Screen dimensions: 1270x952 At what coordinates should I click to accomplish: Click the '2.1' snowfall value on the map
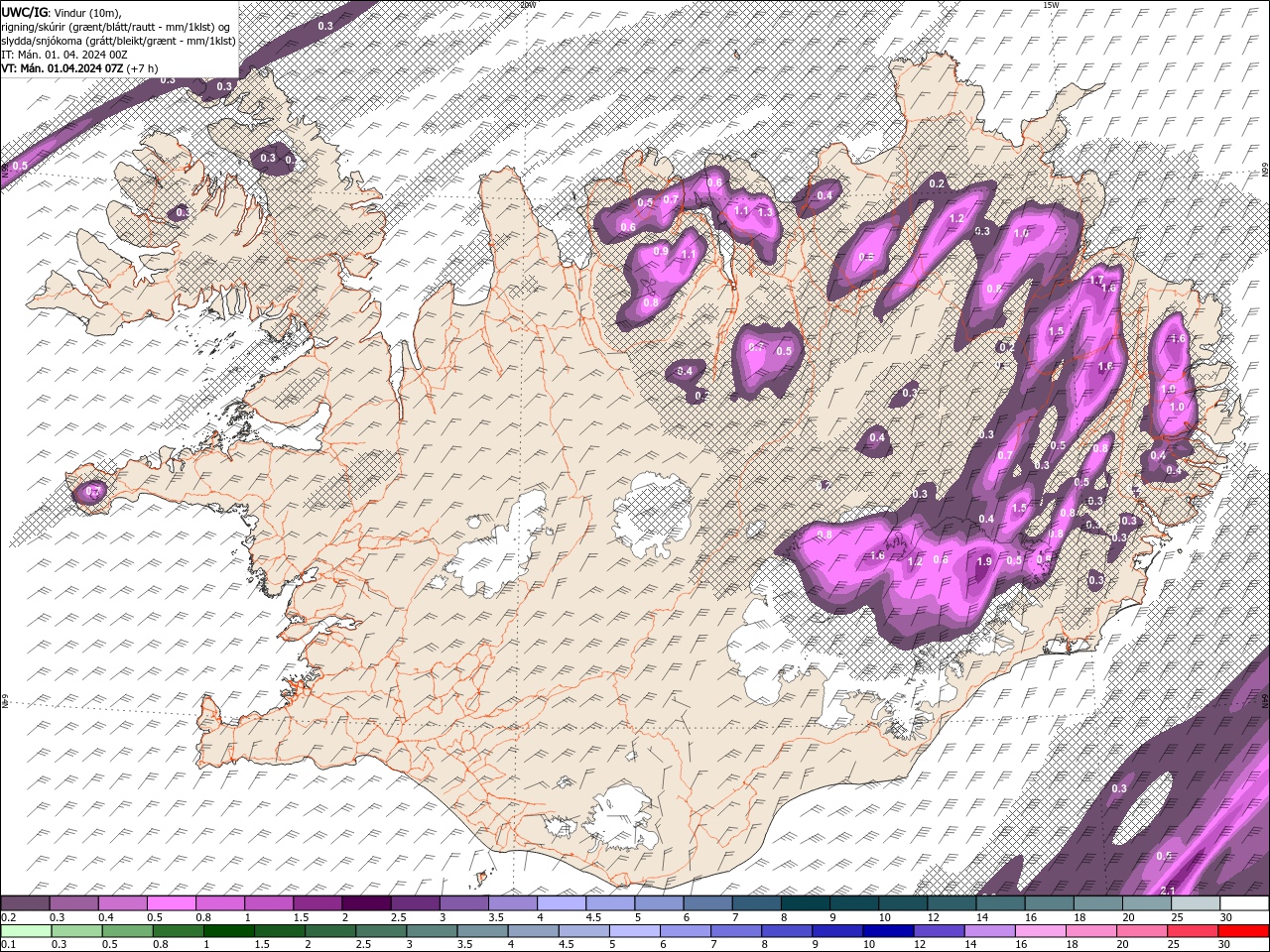[x=1168, y=890]
